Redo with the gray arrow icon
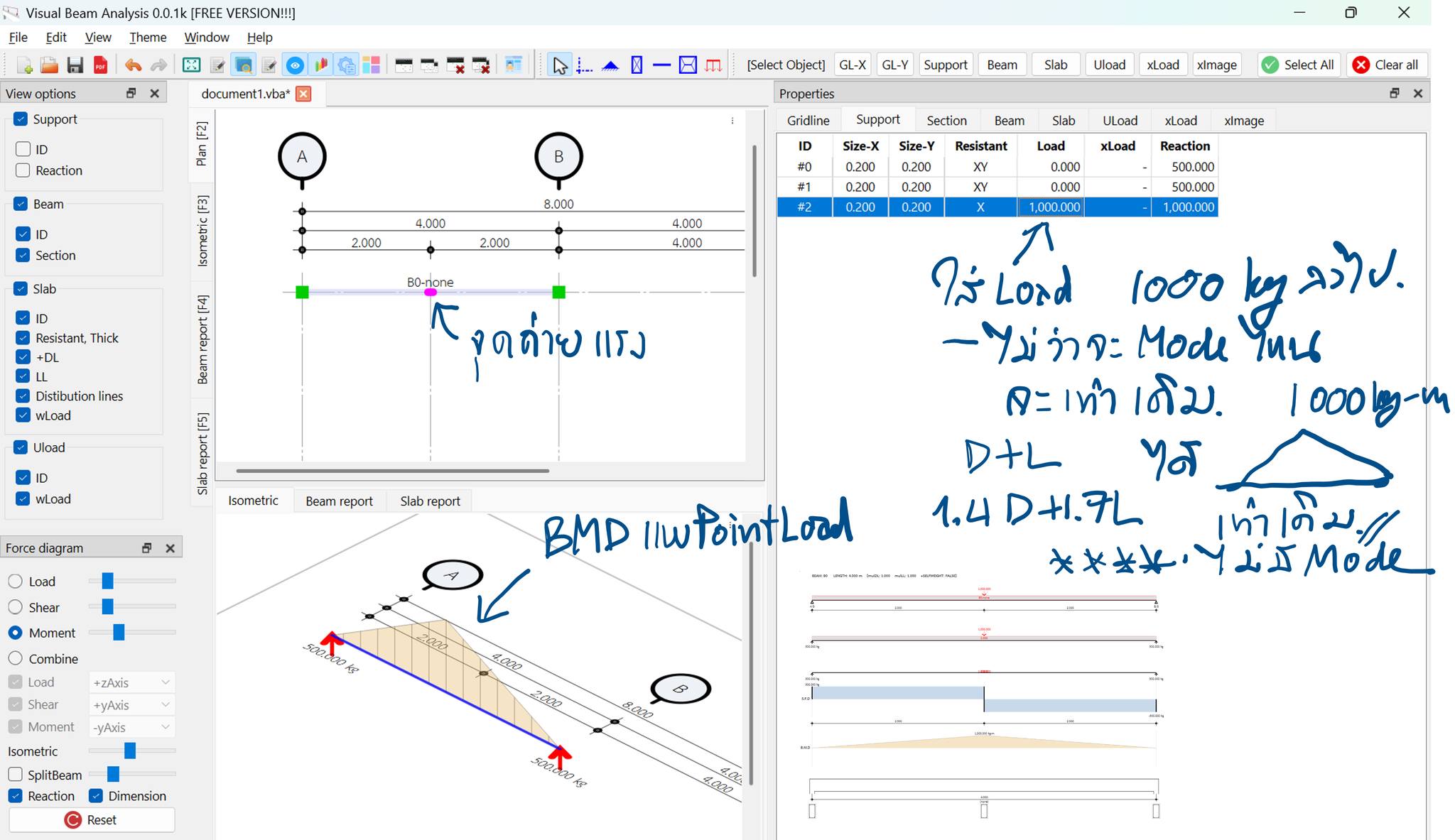The width and height of the screenshot is (1455, 840). point(158,65)
